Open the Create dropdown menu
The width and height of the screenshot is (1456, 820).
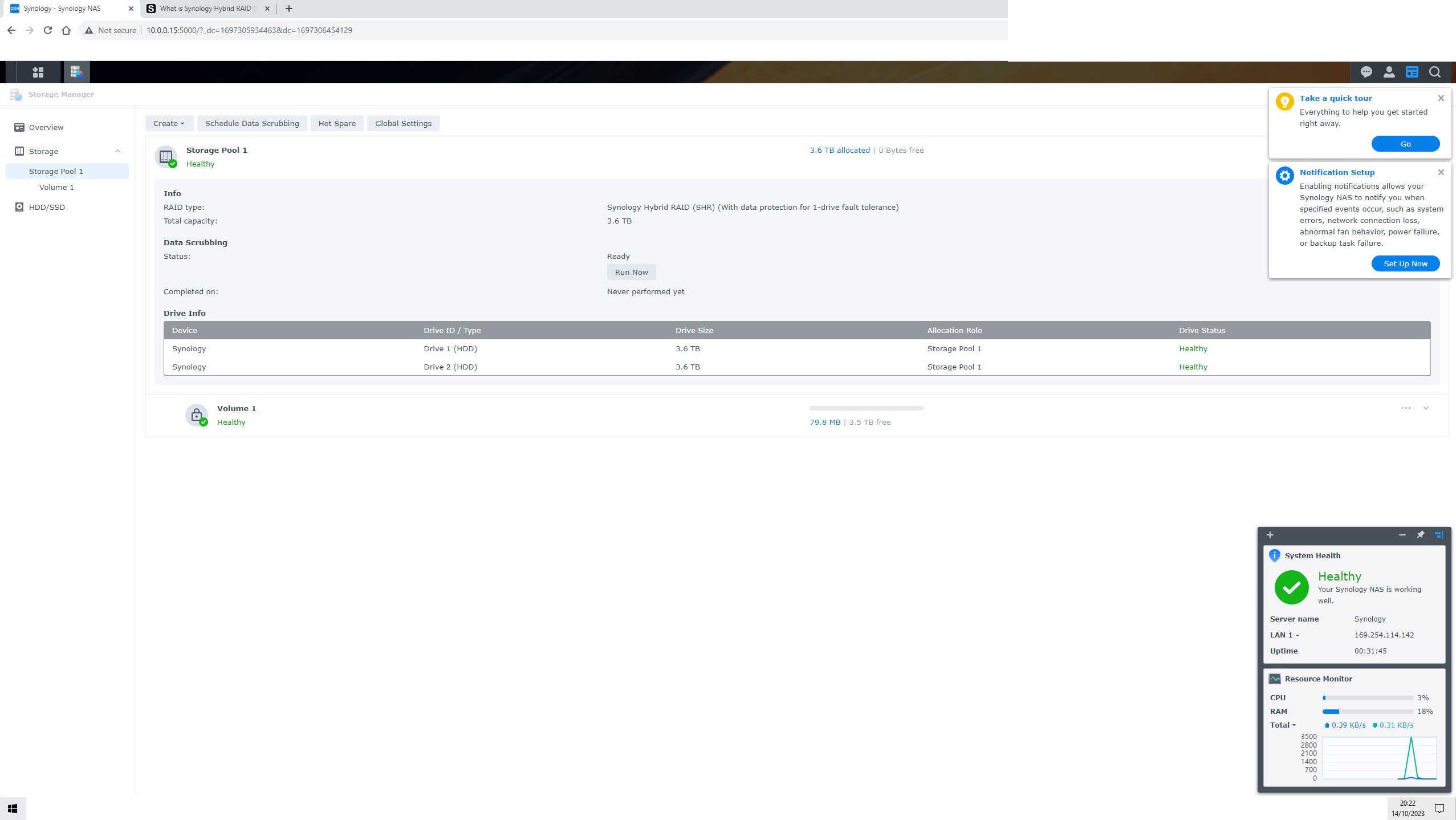tap(169, 123)
